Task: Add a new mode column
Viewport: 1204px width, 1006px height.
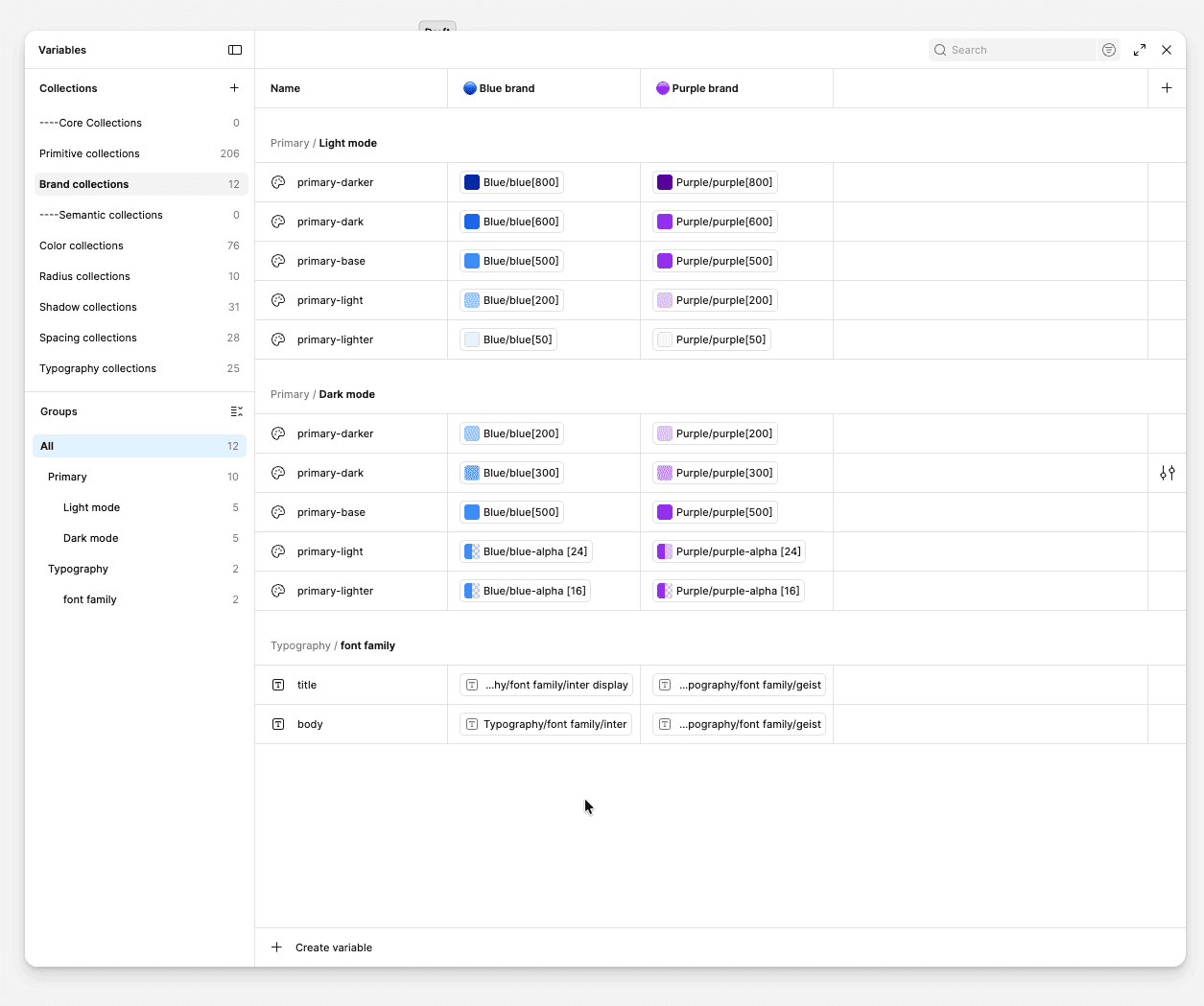Action: click(1167, 88)
